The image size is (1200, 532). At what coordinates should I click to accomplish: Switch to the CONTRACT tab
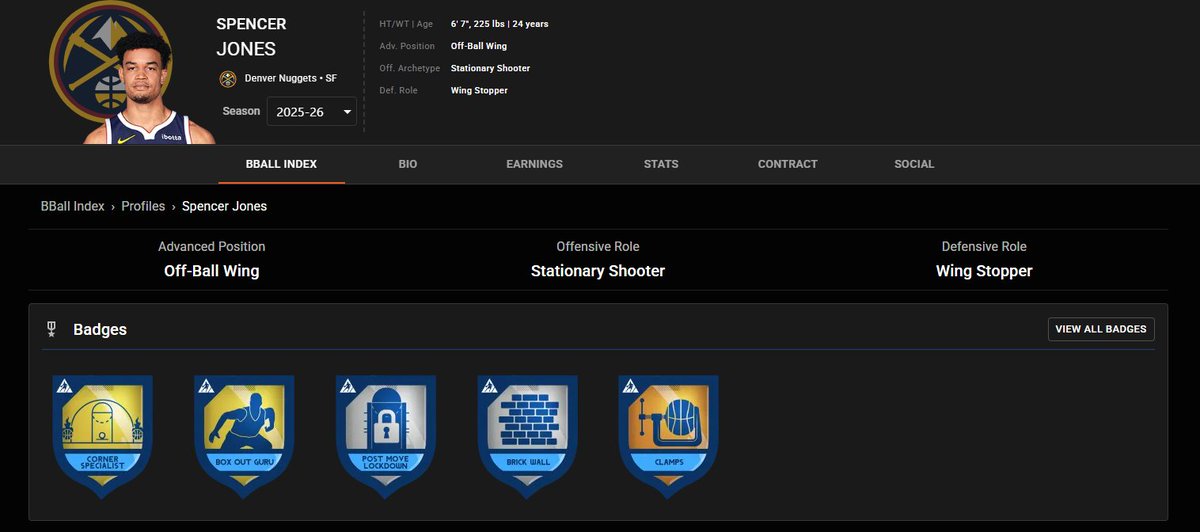[787, 164]
